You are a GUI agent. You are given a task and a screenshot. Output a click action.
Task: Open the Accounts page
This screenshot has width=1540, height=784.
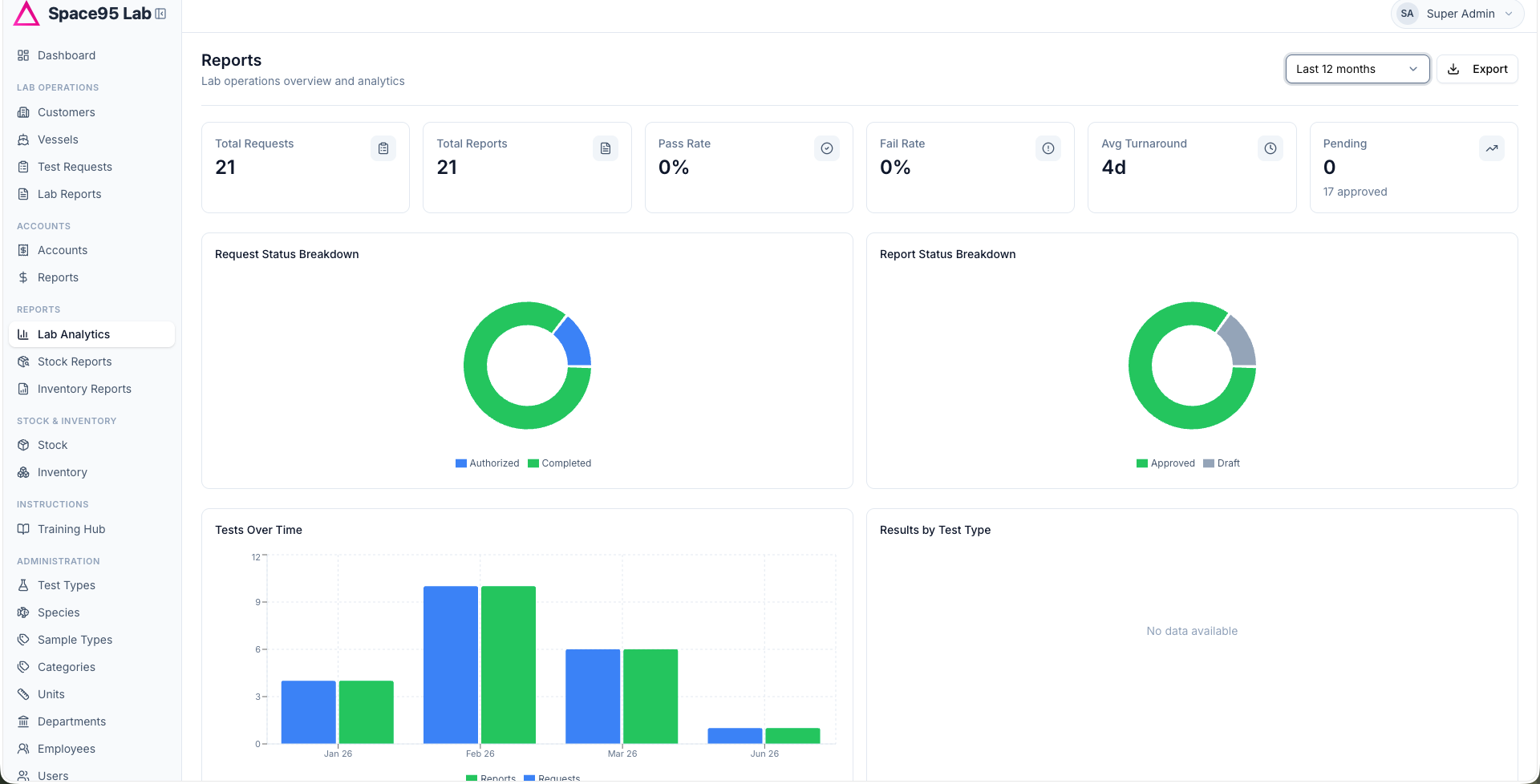[x=91, y=250]
